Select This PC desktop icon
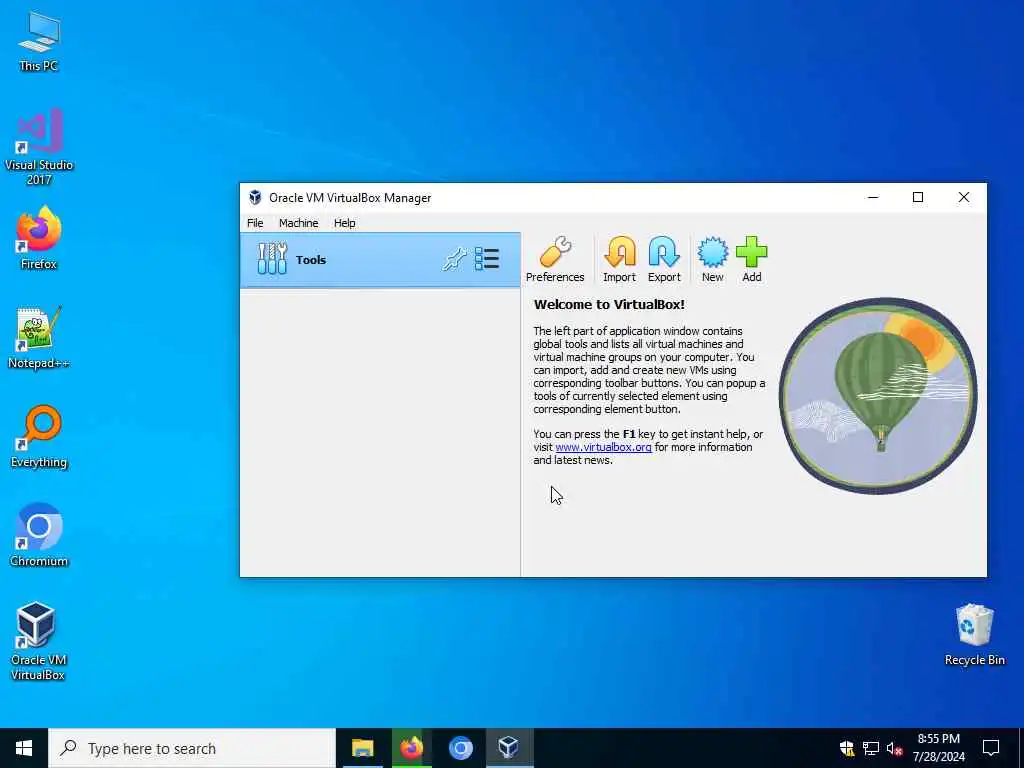The image size is (1024, 768). (x=39, y=41)
